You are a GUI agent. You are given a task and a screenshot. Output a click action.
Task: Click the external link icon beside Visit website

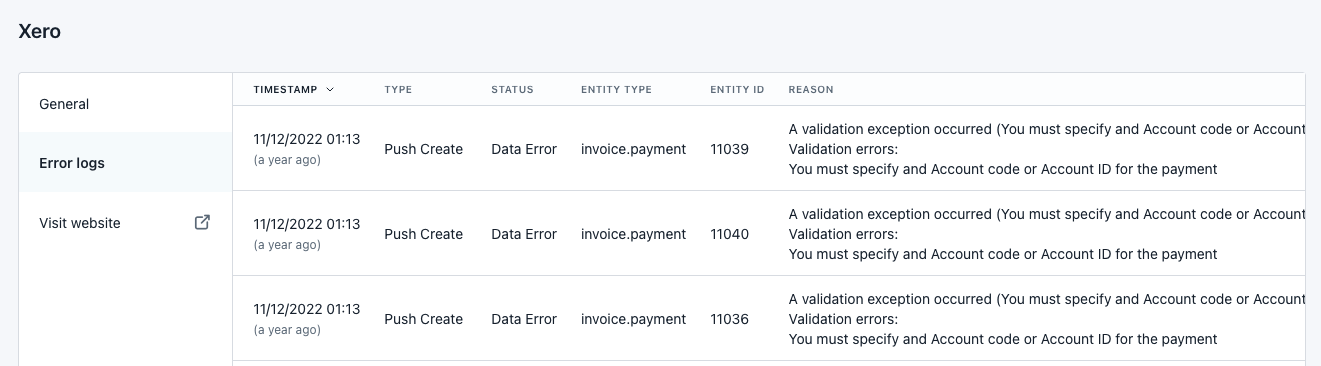[x=202, y=223]
